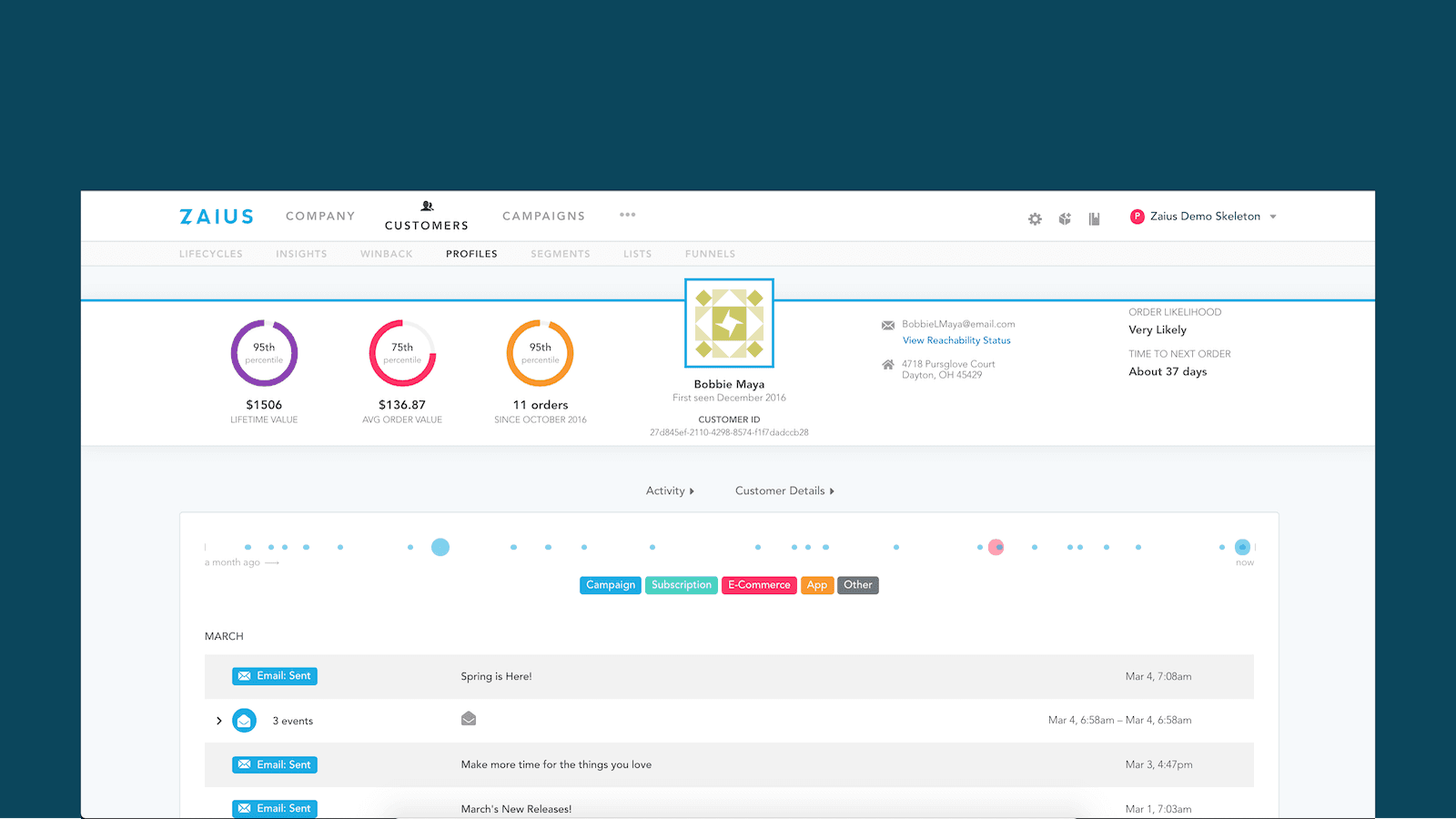Click the integrations cube icon

(1065, 218)
